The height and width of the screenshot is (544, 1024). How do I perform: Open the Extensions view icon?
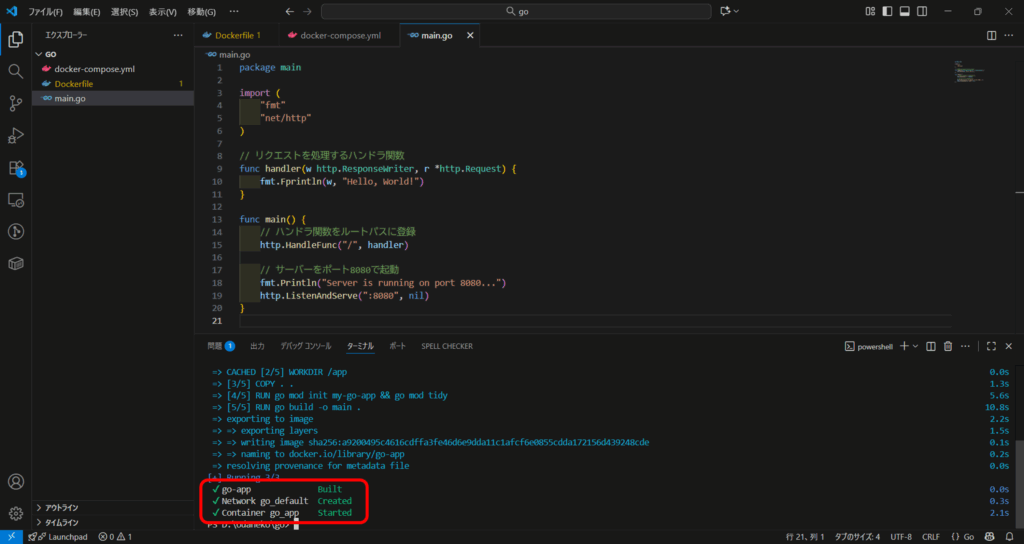tap(15, 168)
